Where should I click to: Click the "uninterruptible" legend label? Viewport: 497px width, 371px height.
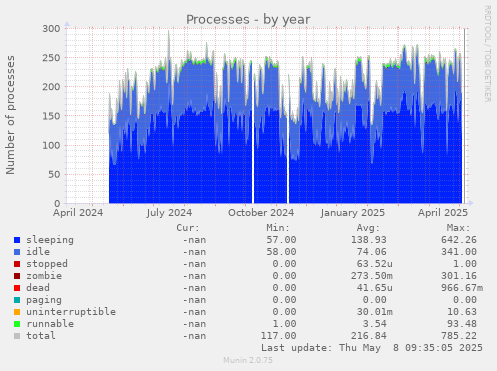coord(71,312)
